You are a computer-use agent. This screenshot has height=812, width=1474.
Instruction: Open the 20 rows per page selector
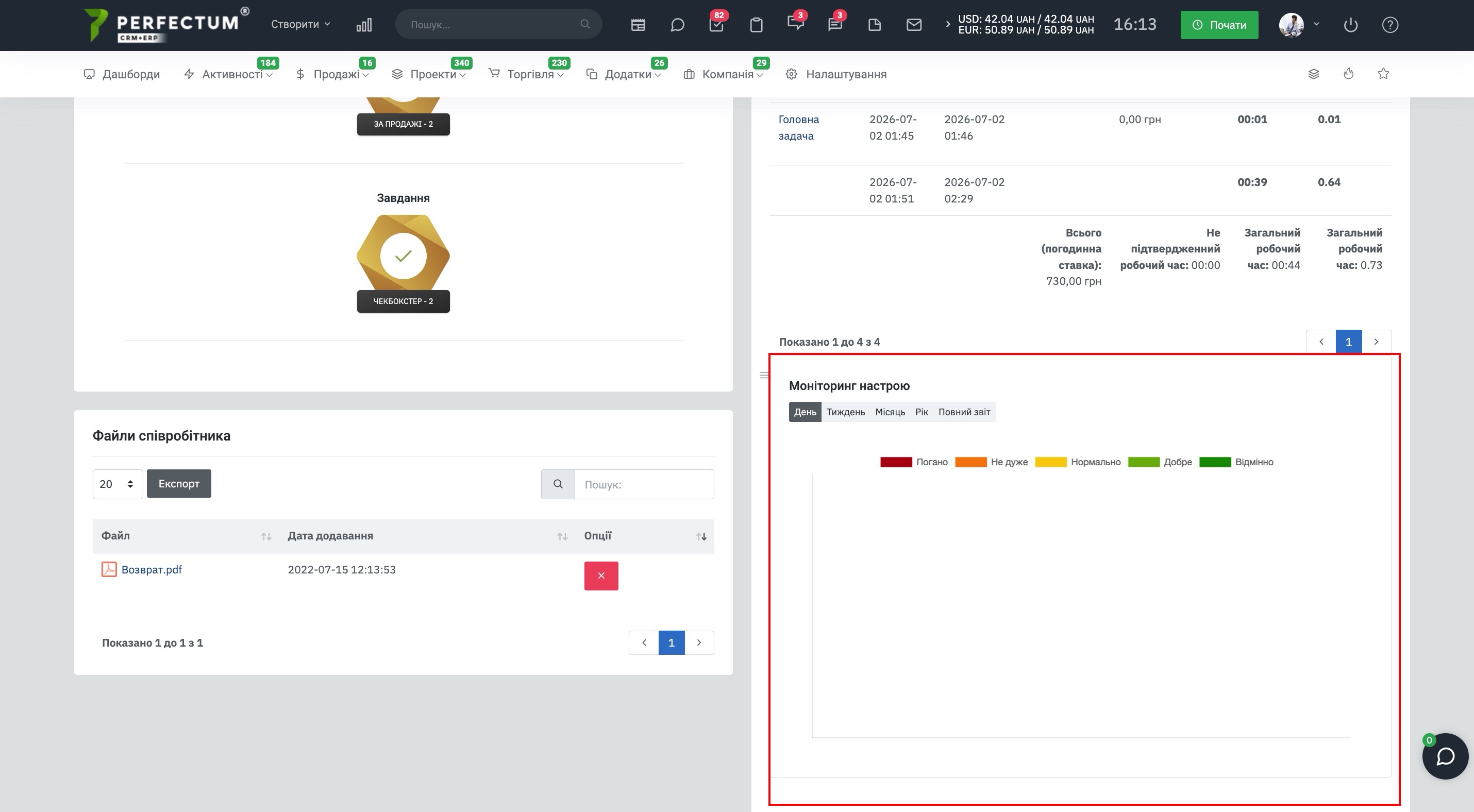point(118,484)
